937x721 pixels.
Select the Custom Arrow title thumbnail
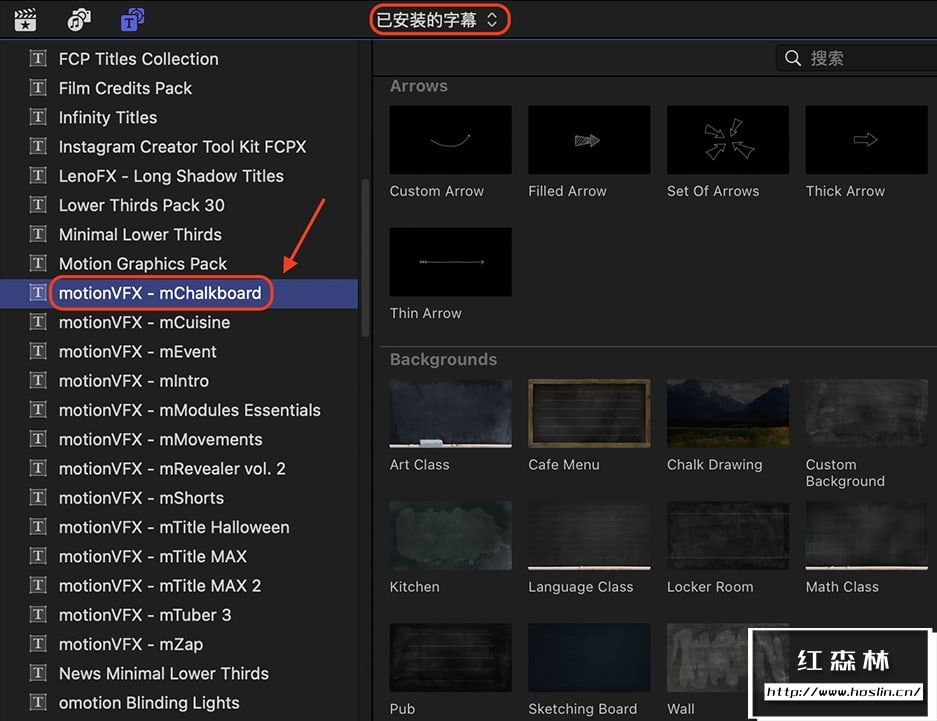click(451, 140)
